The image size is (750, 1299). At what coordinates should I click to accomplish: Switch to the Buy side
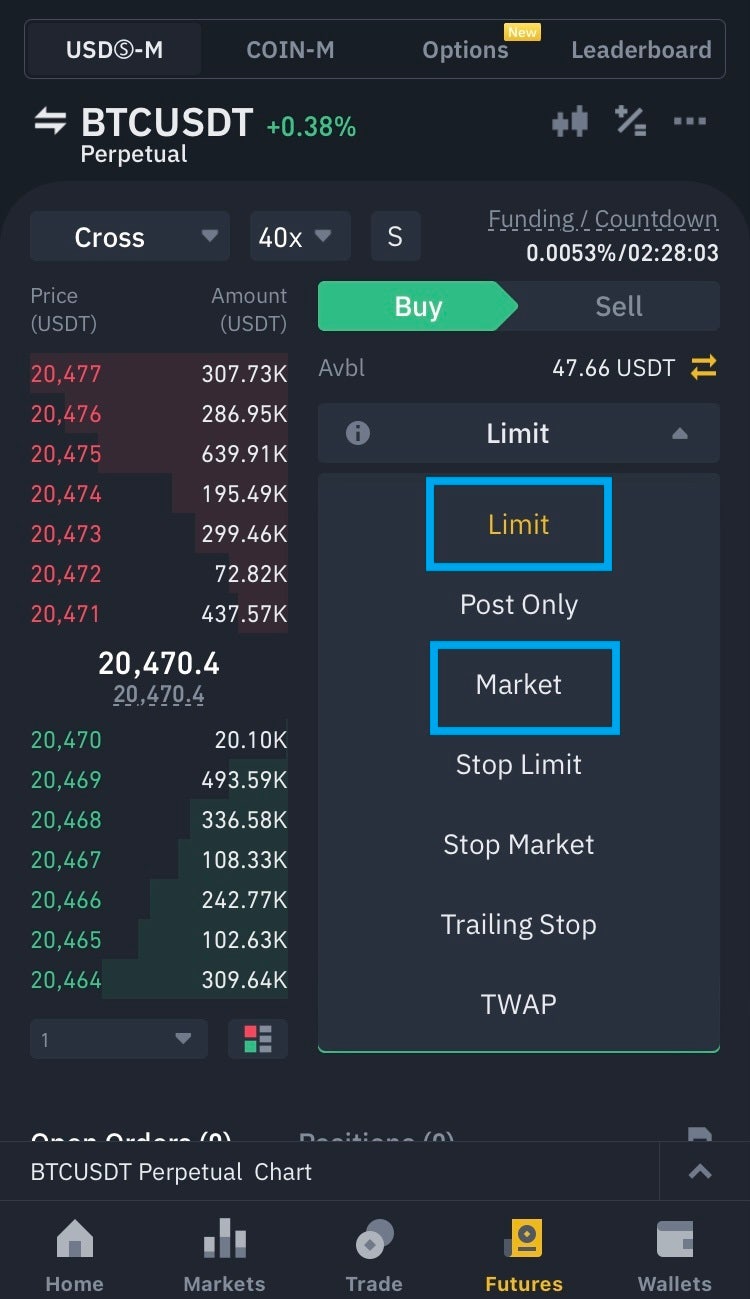click(x=417, y=306)
